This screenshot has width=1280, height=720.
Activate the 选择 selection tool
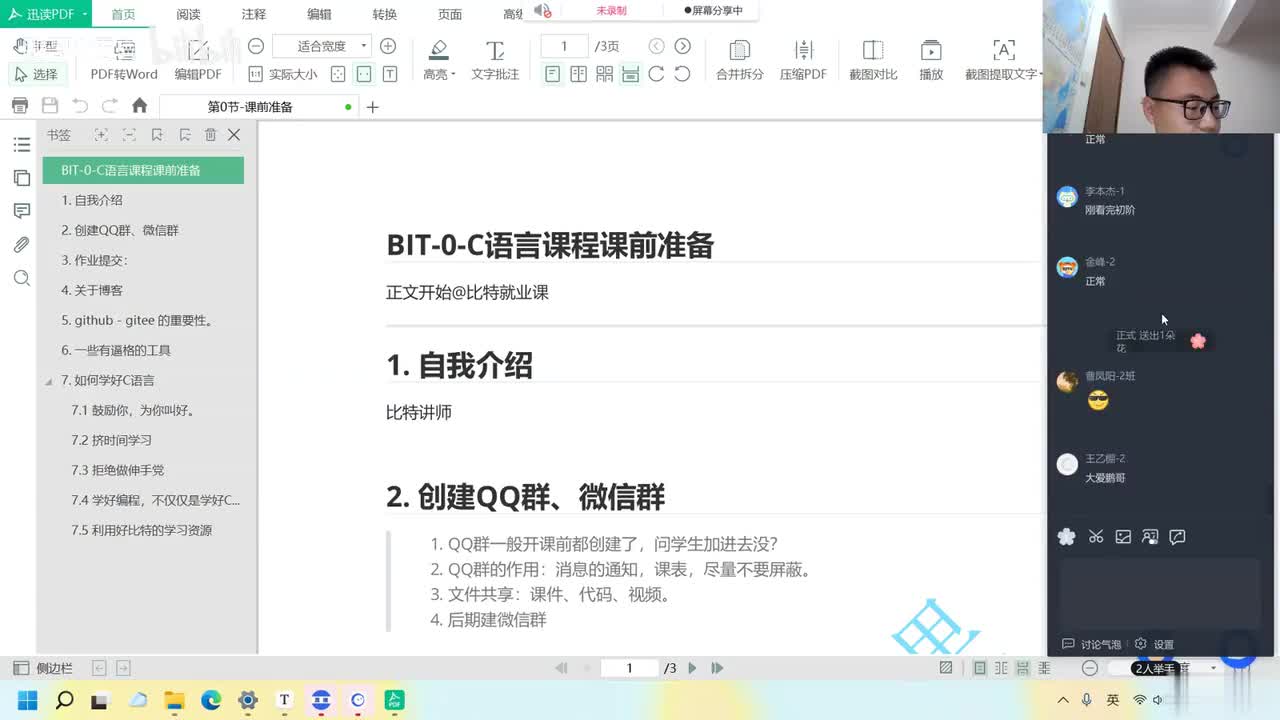coord(37,74)
